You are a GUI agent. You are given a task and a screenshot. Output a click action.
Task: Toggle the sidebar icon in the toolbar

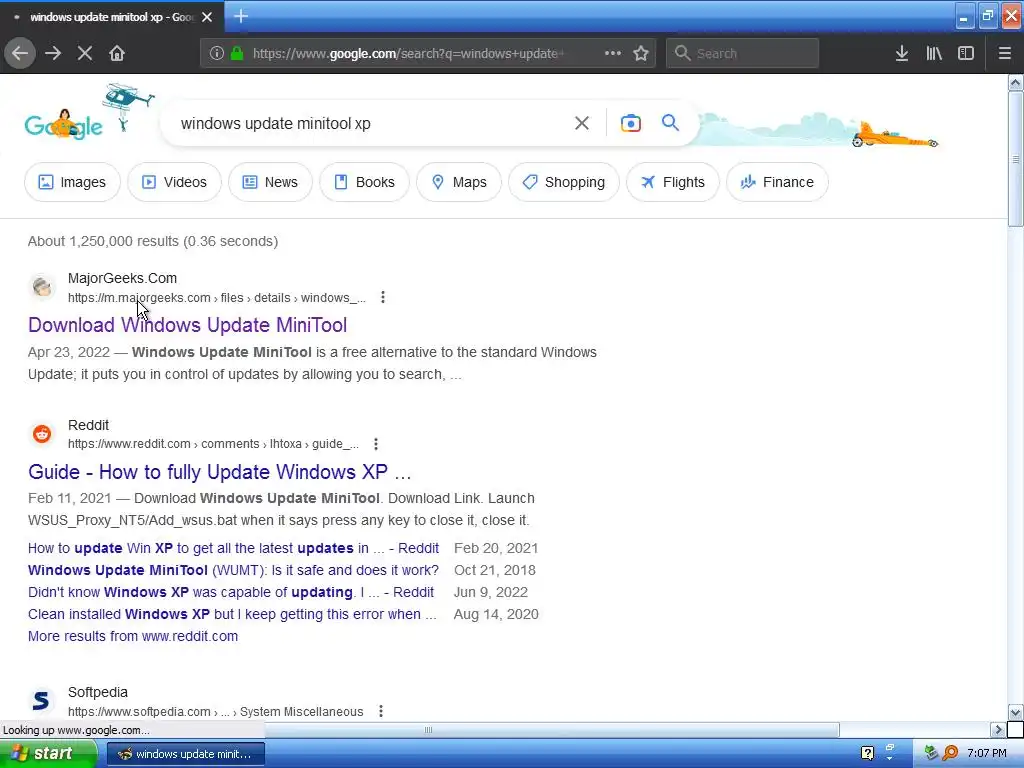(x=966, y=53)
